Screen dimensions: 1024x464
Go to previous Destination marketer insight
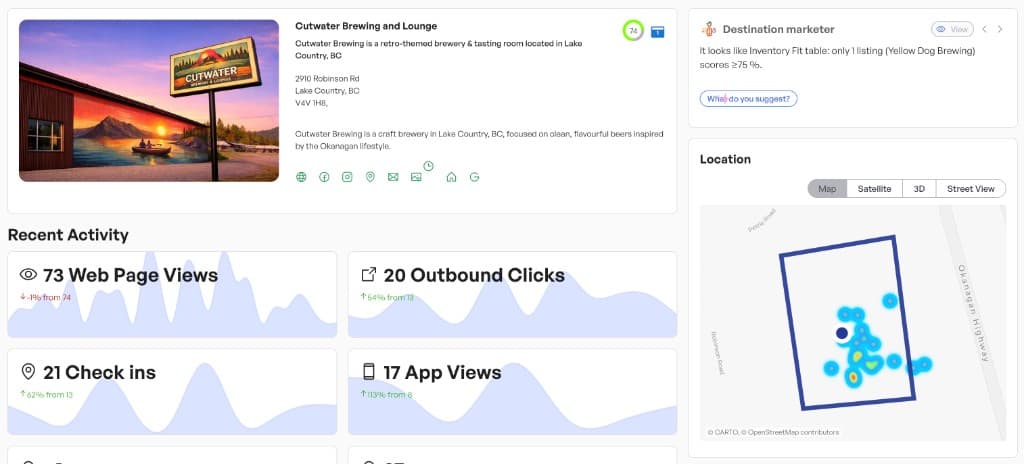coord(984,29)
